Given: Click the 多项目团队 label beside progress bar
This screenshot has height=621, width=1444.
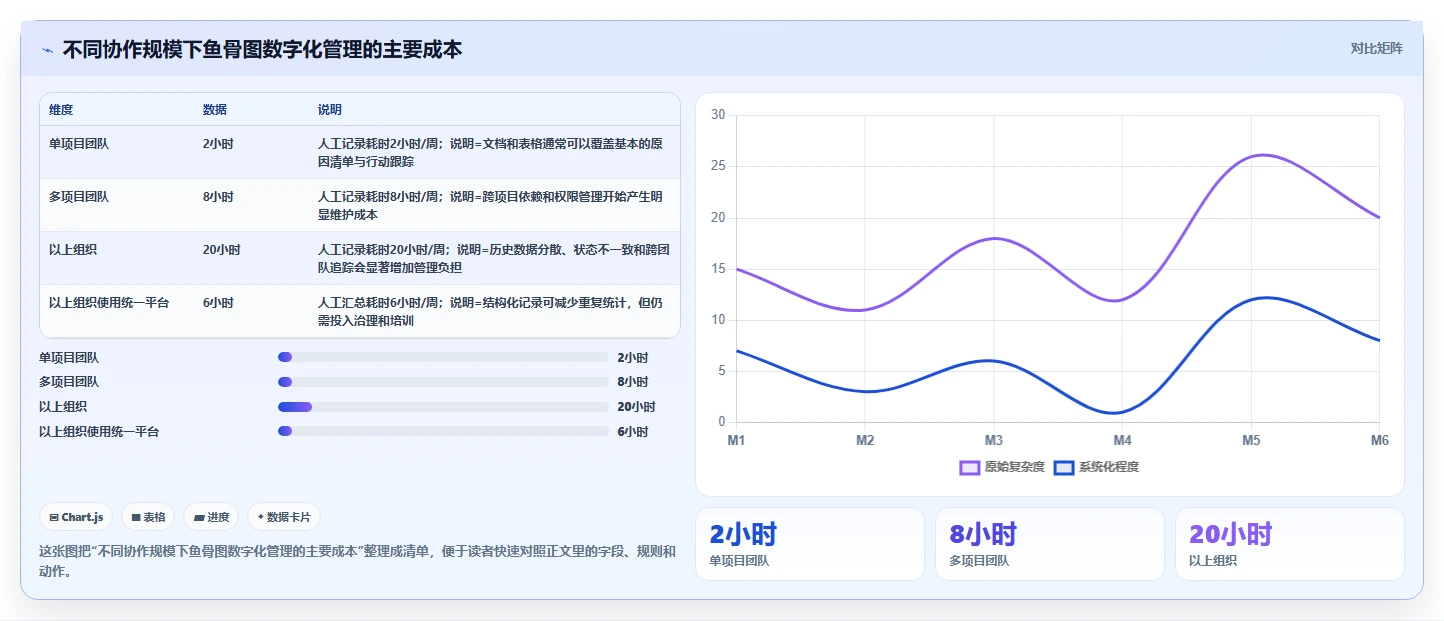Looking at the screenshot, I should pos(69,382).
